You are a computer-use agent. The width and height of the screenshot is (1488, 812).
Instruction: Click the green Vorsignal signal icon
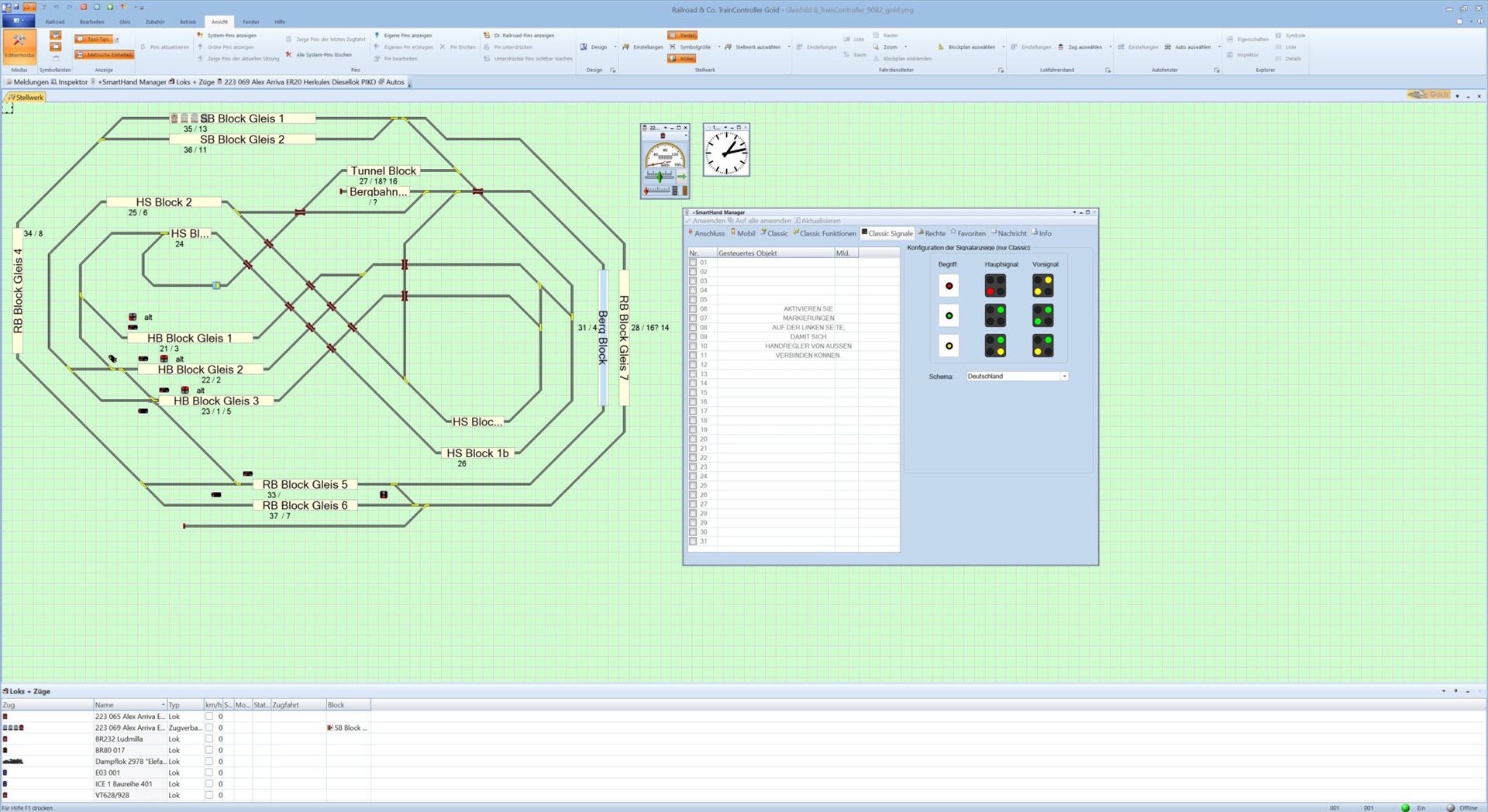pyautogui.click(x=1042, y=315)
